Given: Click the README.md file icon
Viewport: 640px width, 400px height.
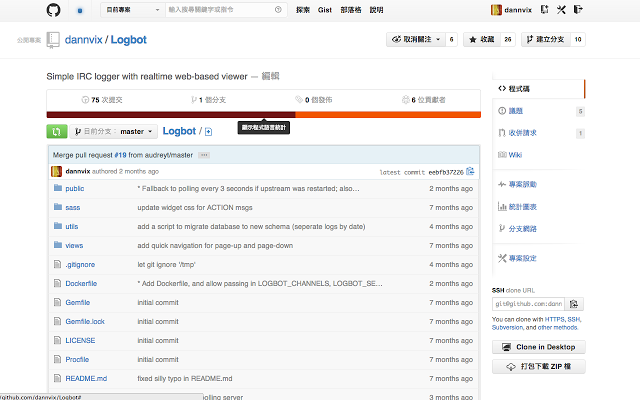Looking at the screenshot, I should pos(58,378).
